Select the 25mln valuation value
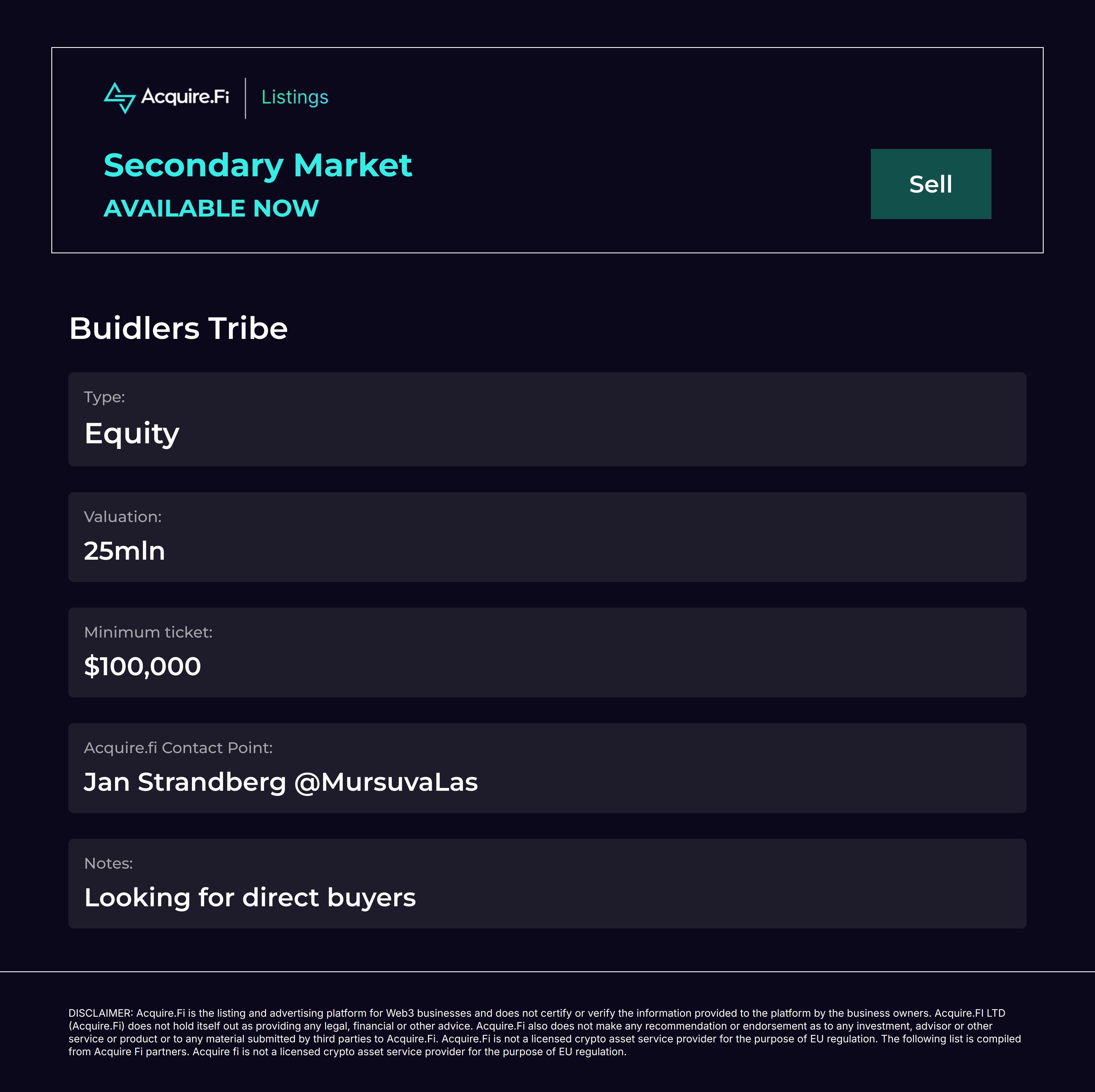 pyautogui.click(x=124, y=551)
